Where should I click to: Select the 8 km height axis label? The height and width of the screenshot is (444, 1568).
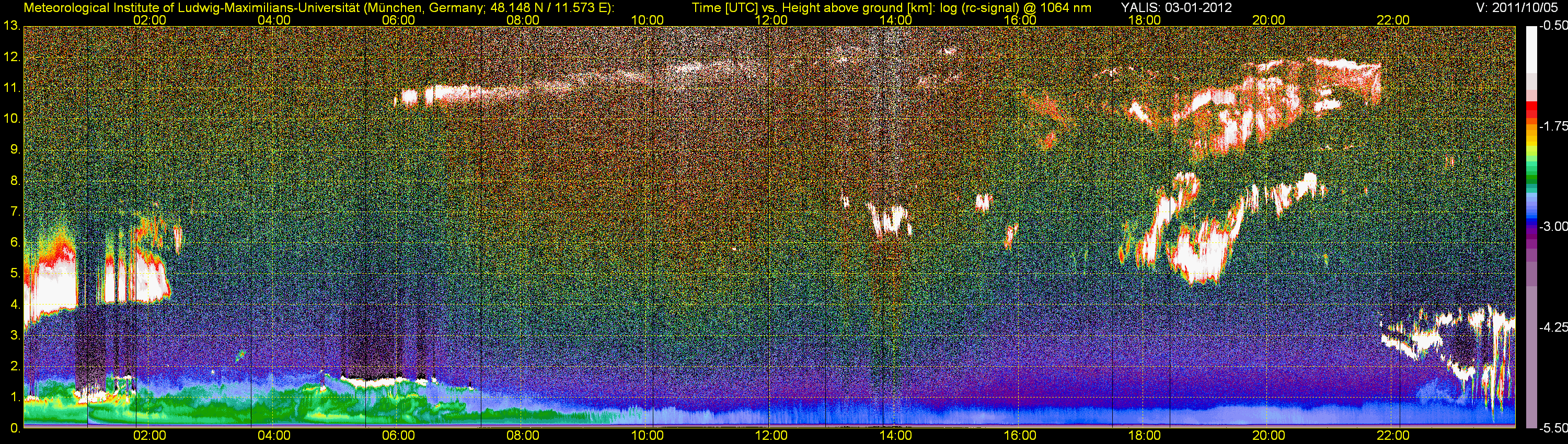(15, 181)
